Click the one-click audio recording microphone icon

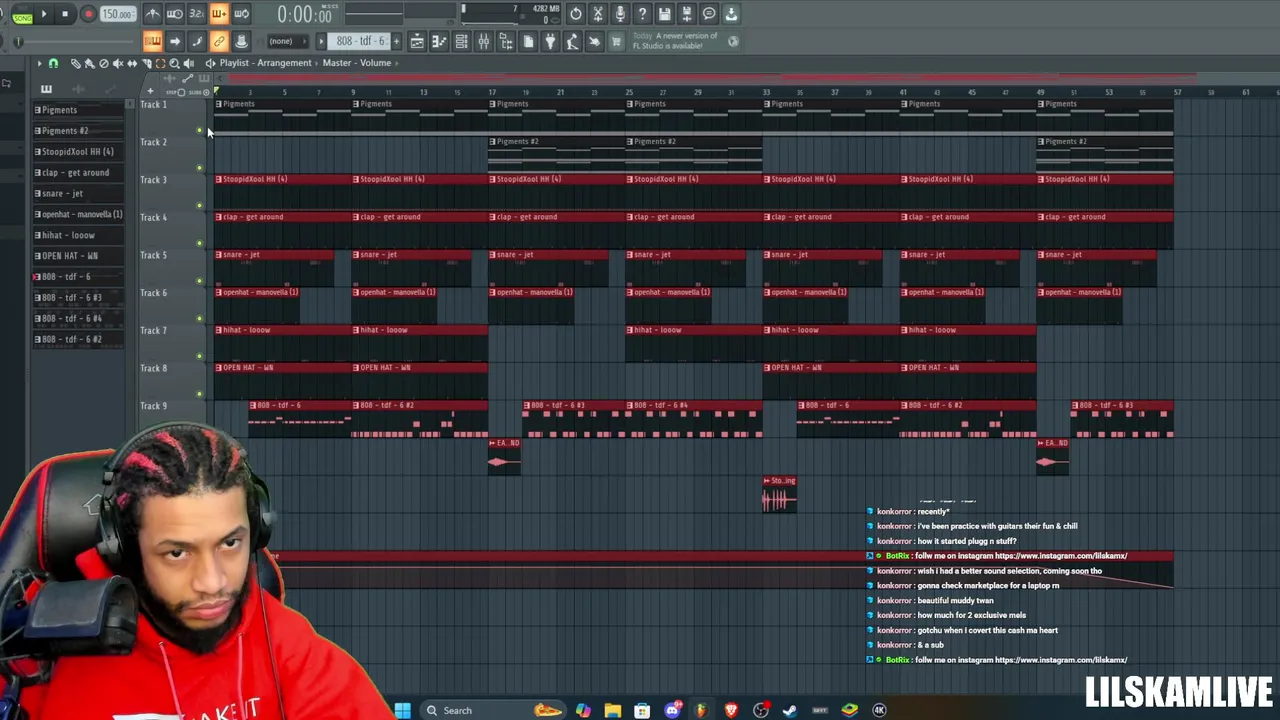620,14
